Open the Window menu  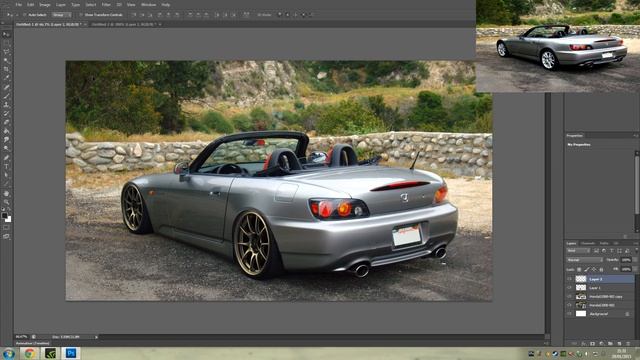point(148,4)
